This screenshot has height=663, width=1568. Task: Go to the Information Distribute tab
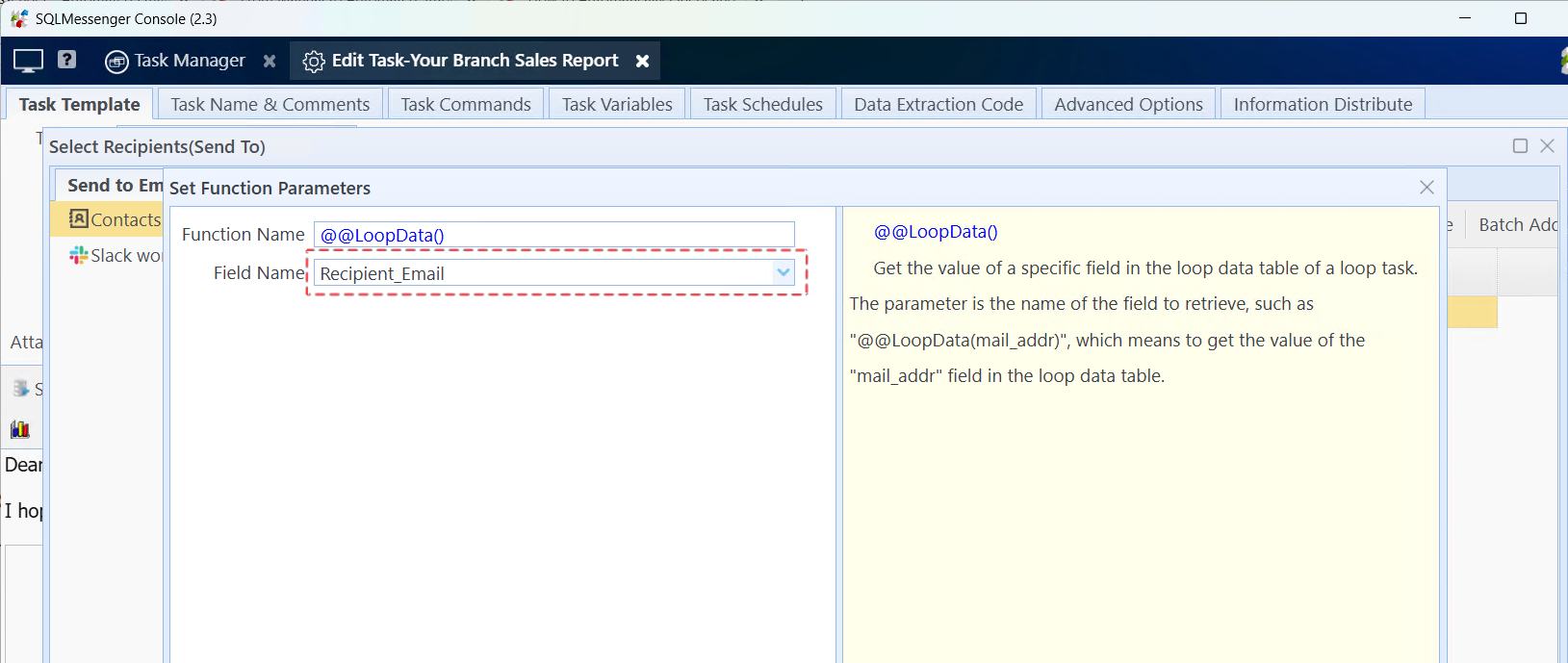pos(1323,104)
